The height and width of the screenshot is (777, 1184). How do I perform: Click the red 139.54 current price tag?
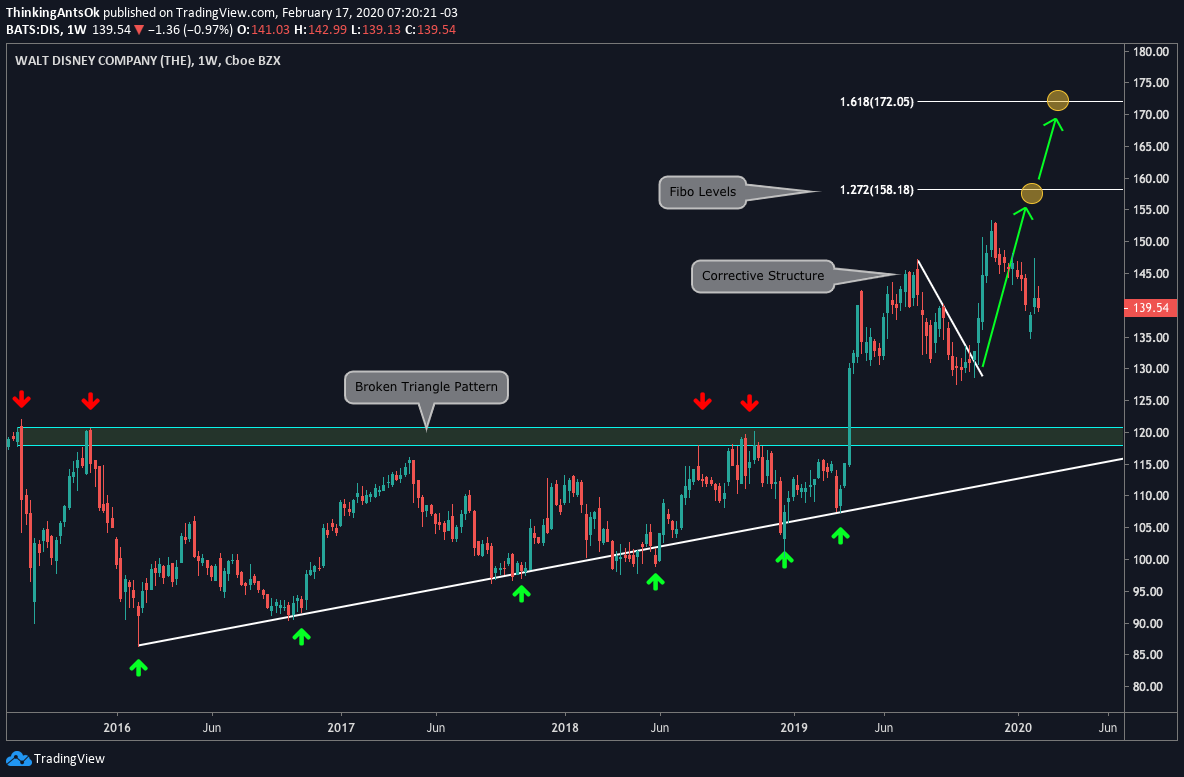[1151, 307]
